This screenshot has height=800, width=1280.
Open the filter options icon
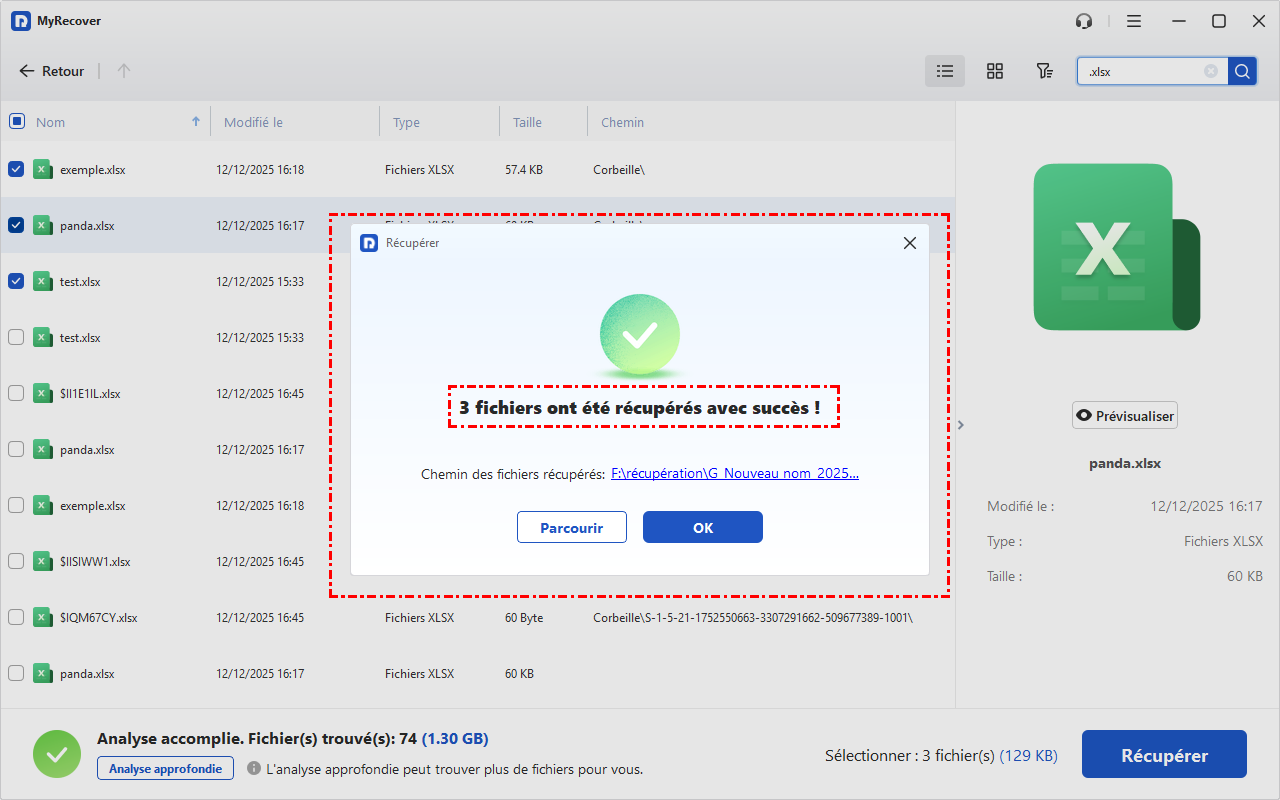[1044, 71]
